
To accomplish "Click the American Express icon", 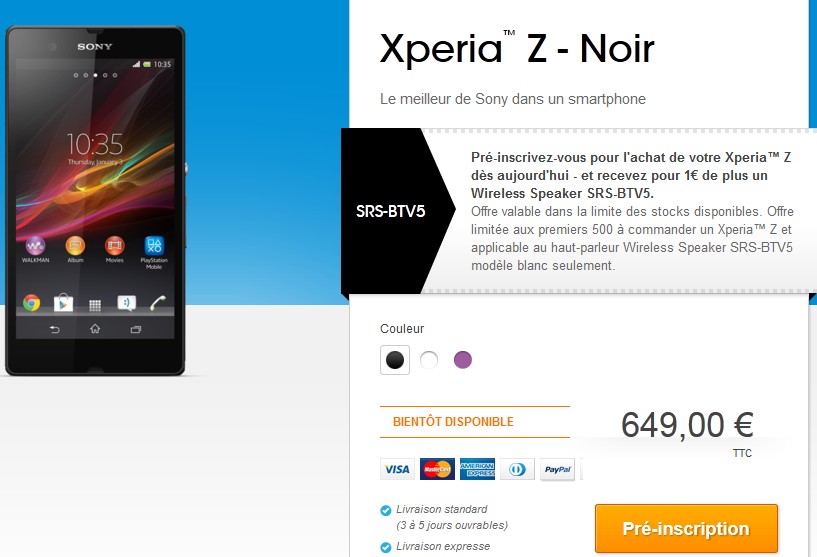I will (x=477, y=469).
